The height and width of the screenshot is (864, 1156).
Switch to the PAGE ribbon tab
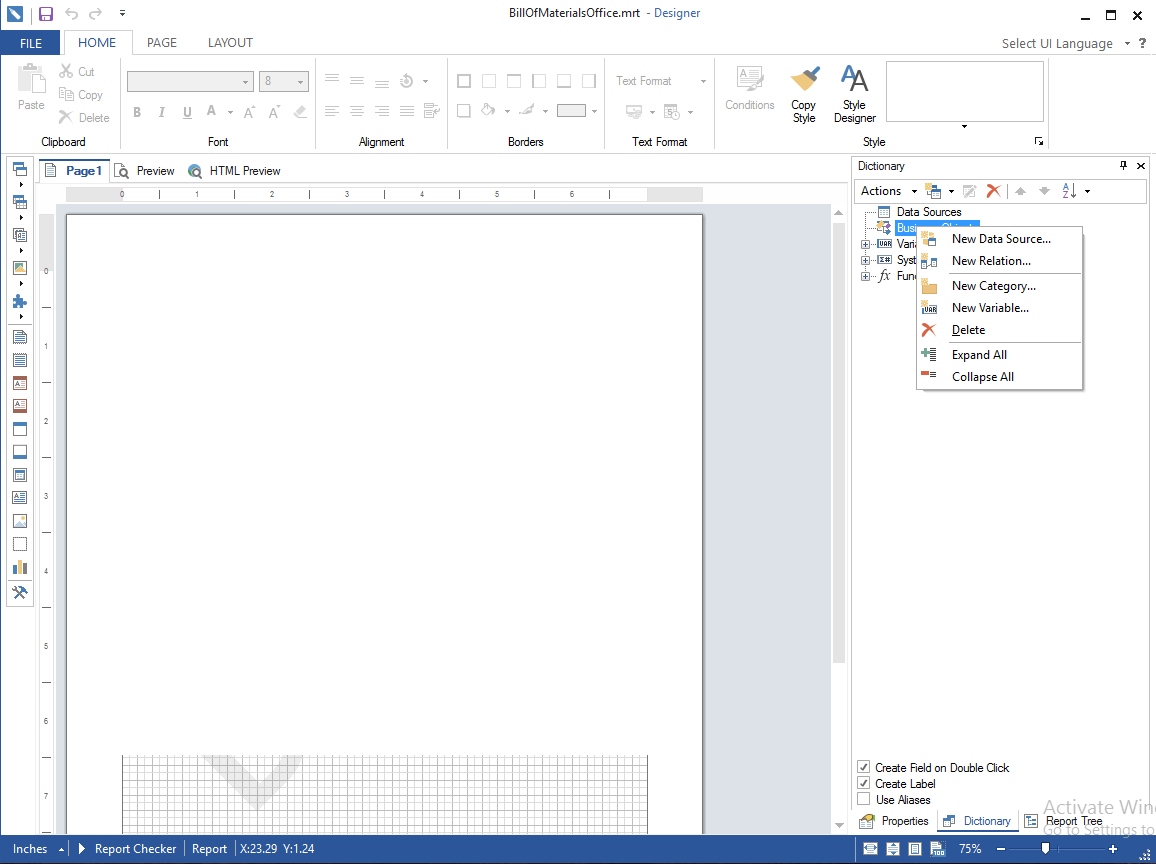161,43
